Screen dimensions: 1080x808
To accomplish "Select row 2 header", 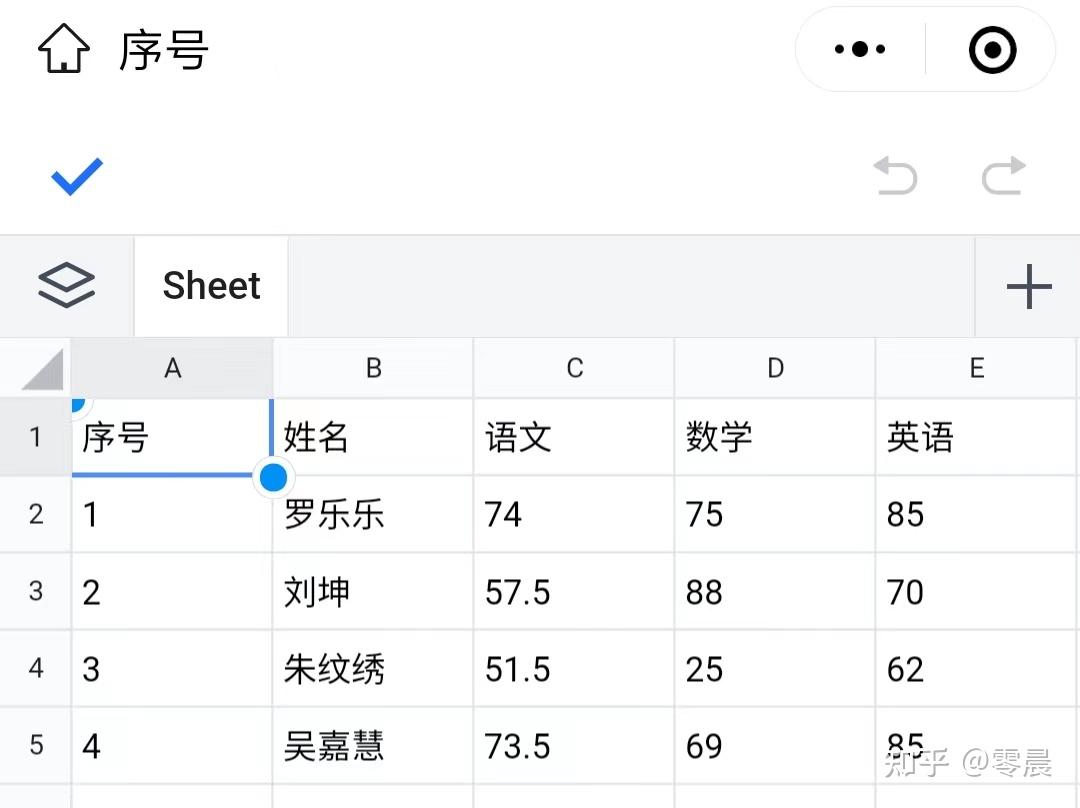I will click(35, 514).
